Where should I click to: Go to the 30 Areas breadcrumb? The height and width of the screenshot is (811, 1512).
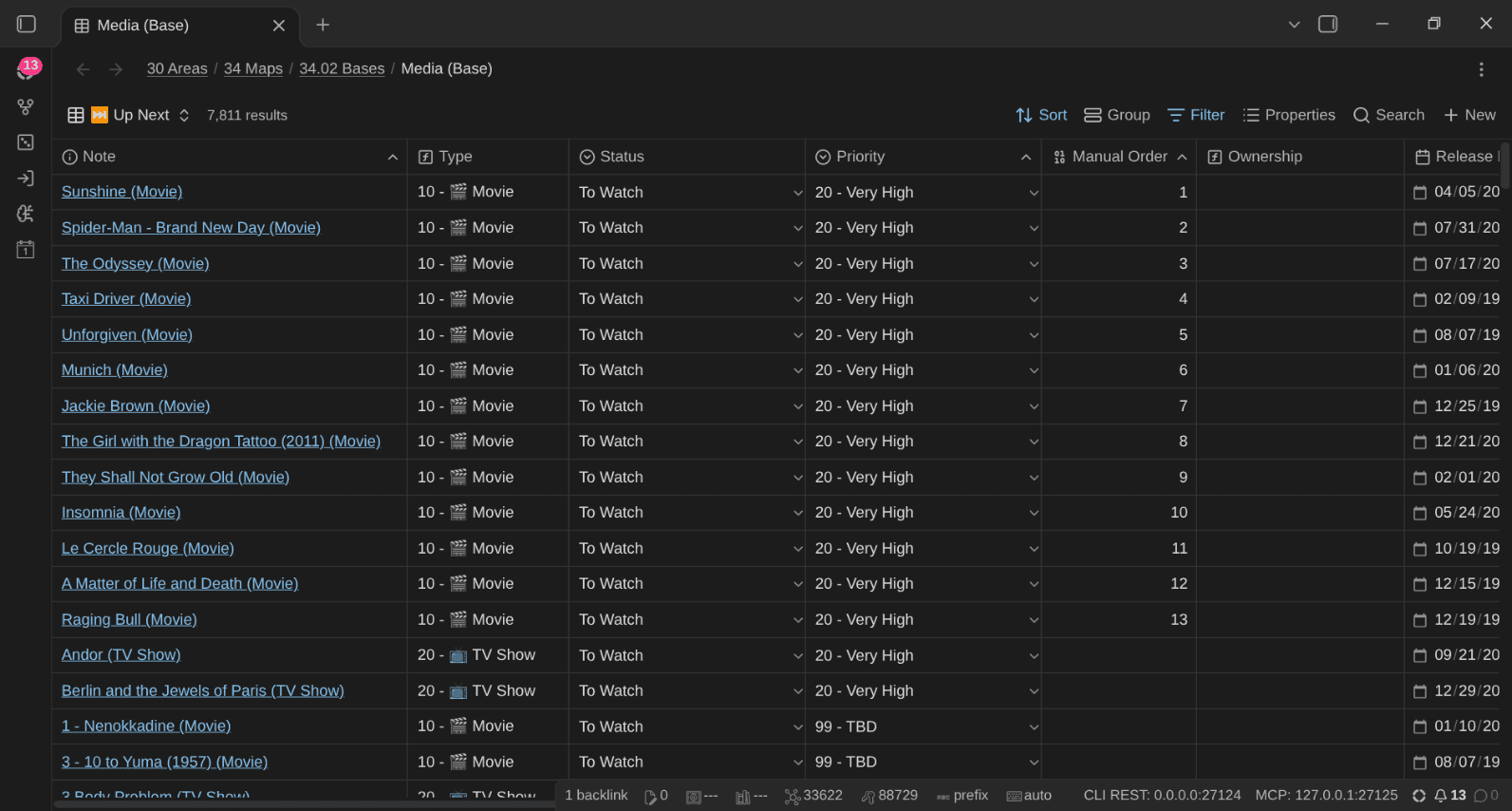[177, 68]
